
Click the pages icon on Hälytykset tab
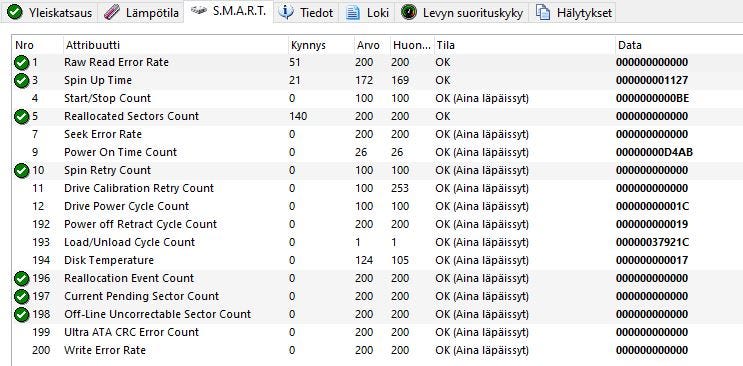(543, 12)
